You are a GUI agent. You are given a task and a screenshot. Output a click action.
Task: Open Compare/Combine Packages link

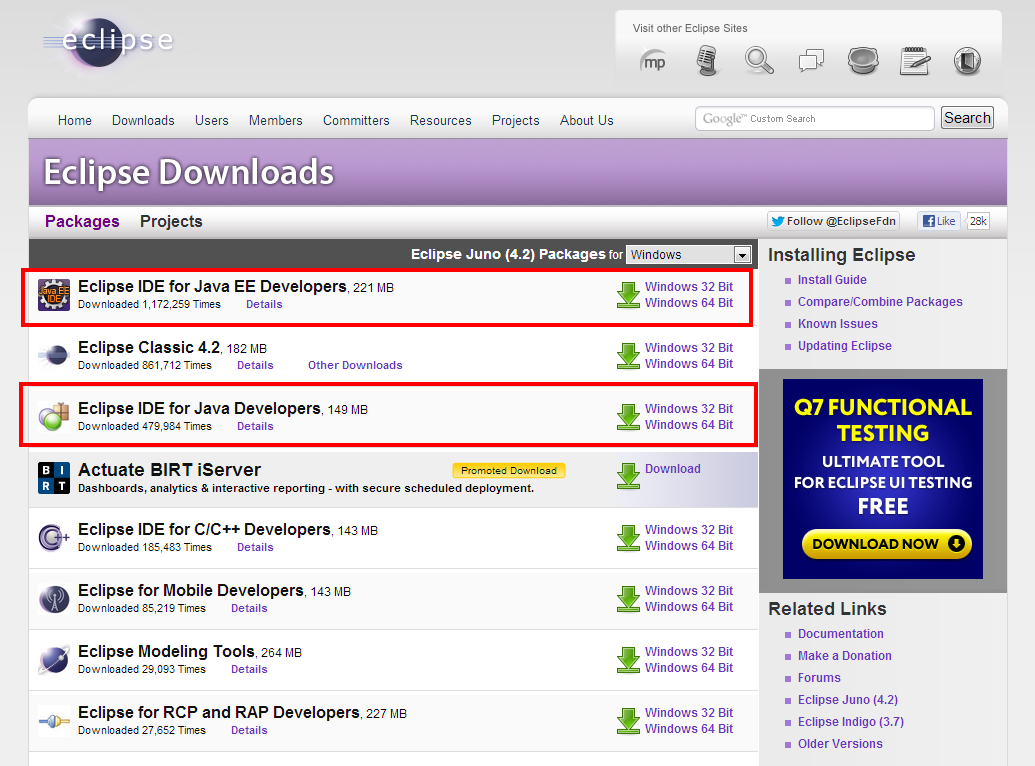pyautogui.click(x=880, y=302)
